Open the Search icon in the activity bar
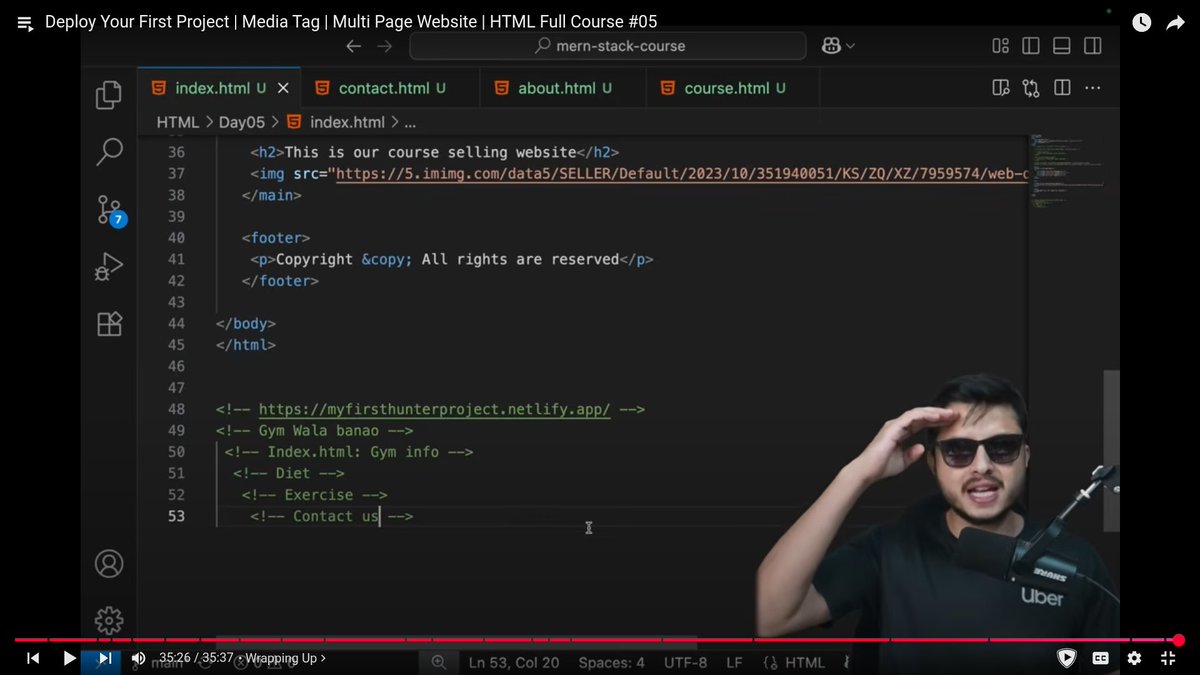The width and height of the screenshot is (1200, 675). pos(109,152)
